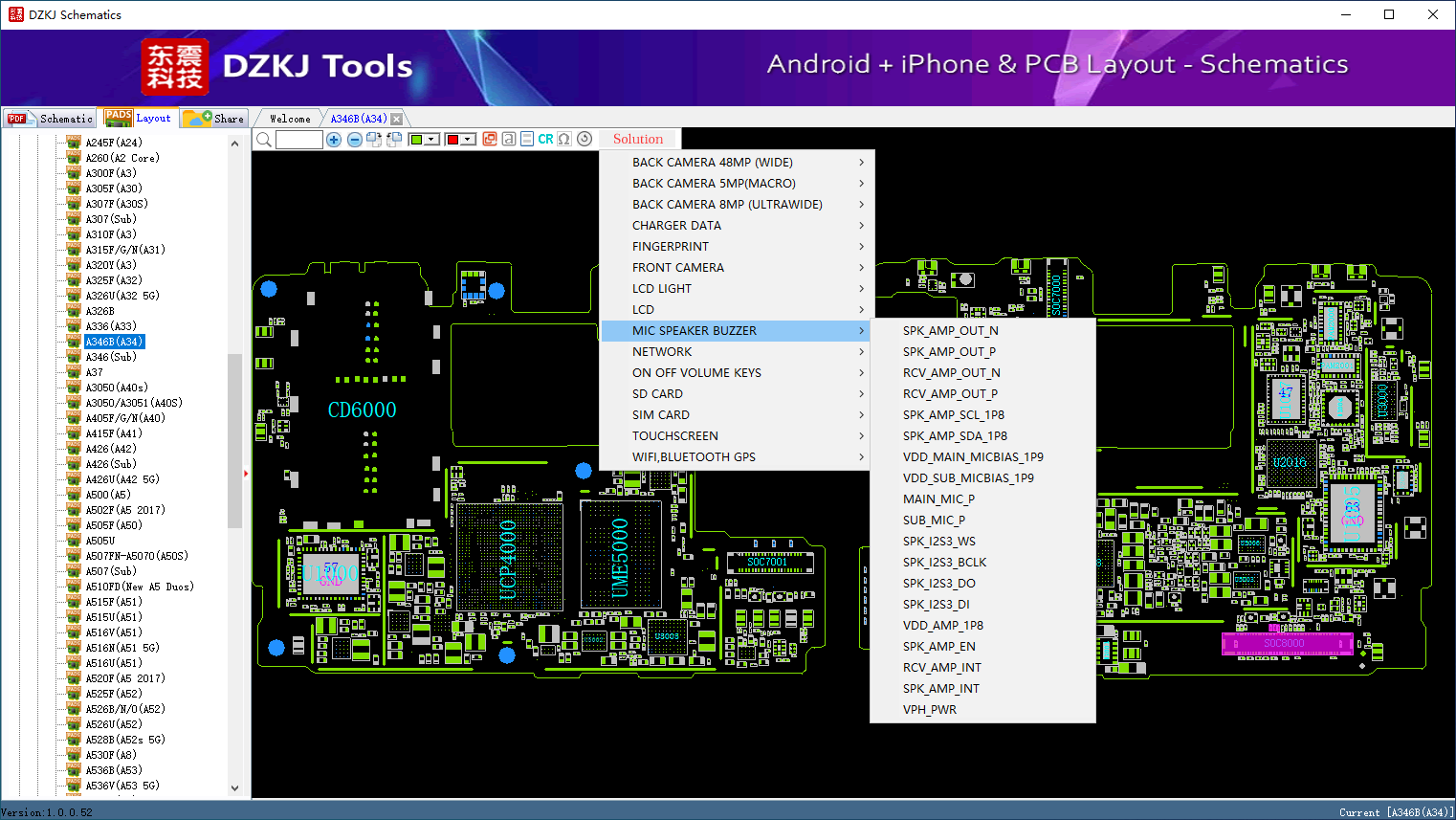Viewport: 1456px width, 820px height.
Task: Choose VDD_AMP_1P8 from the submenu
Action: [982, 626]
